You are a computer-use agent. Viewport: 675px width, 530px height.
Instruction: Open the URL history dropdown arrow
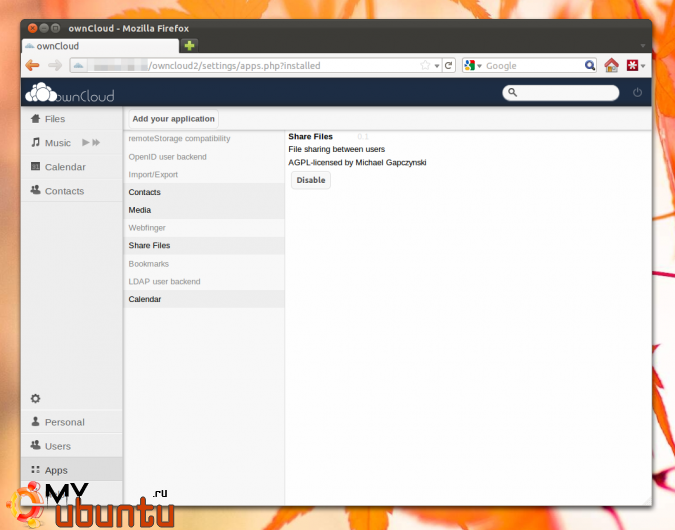pos(437,66)
